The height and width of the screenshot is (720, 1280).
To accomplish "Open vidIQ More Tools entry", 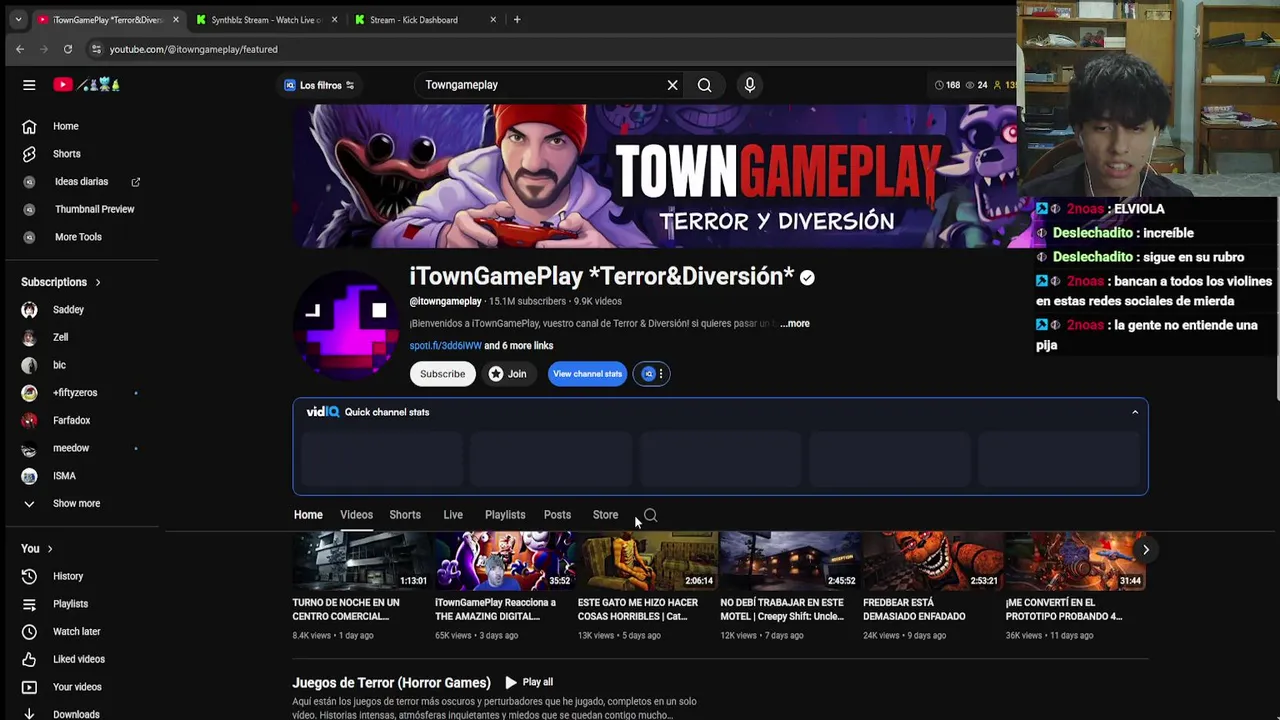I will (78, 237).
